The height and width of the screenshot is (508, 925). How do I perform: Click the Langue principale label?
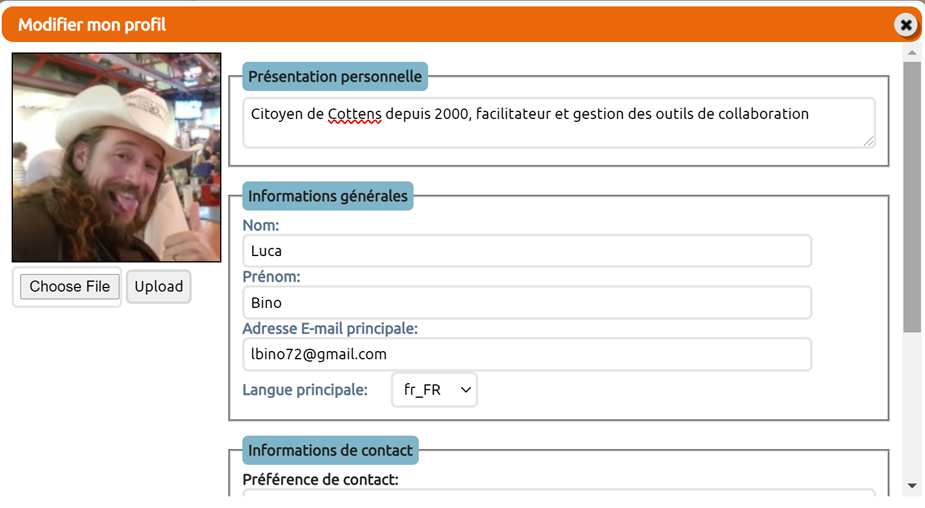(x=305, y=390)
